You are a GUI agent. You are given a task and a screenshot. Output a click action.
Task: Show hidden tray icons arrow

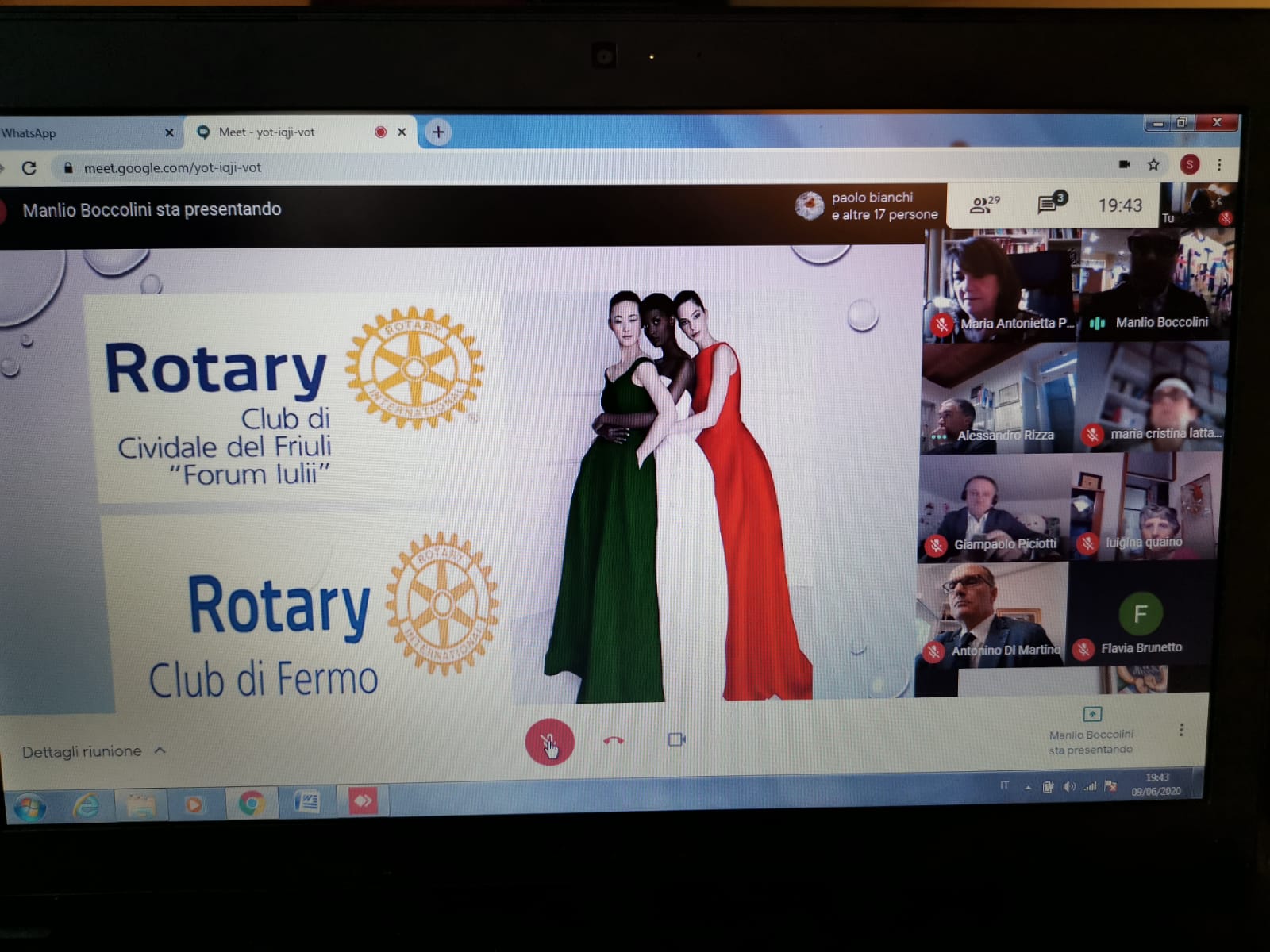(x=1028, y=787)
